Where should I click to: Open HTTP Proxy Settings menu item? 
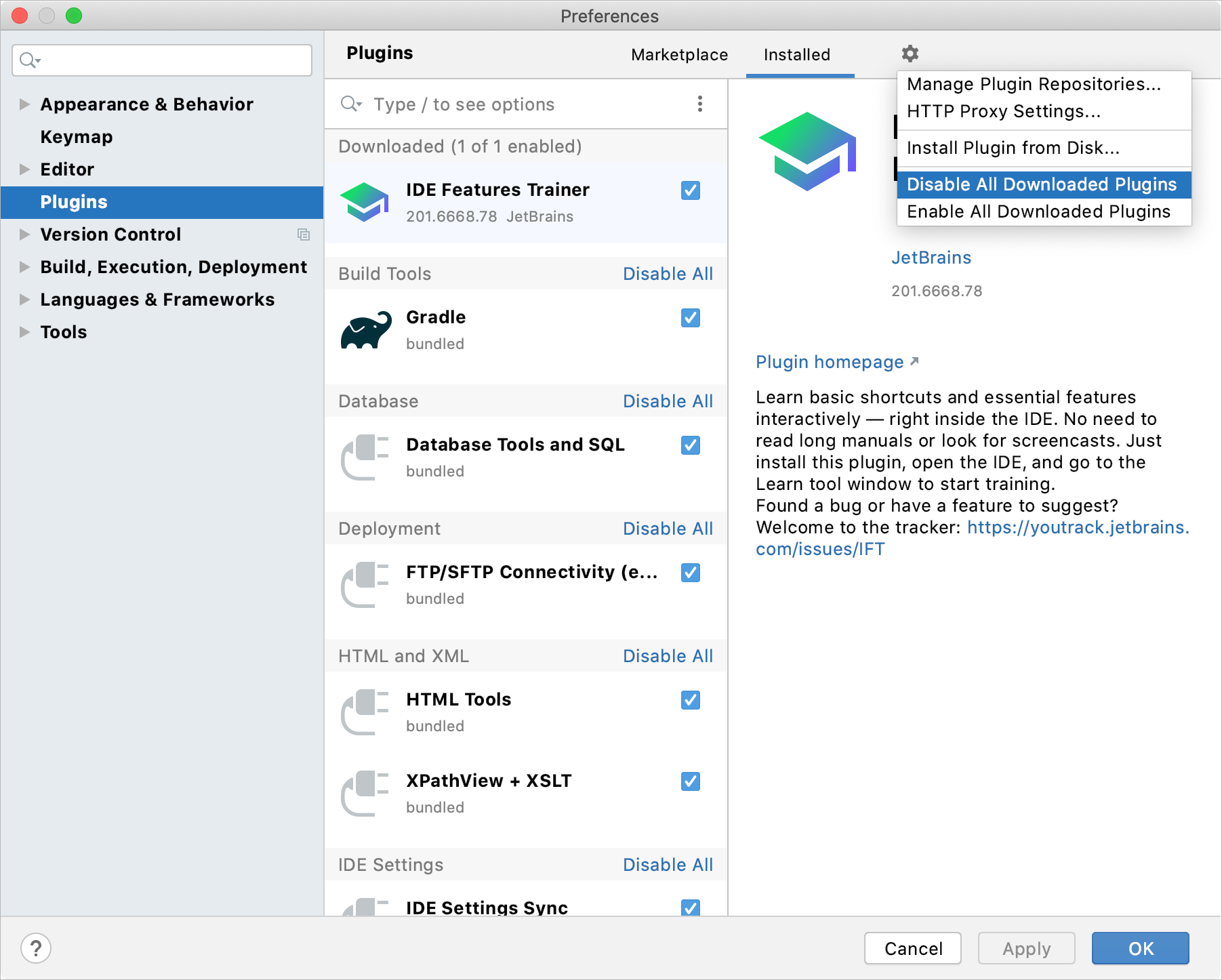1044,111
